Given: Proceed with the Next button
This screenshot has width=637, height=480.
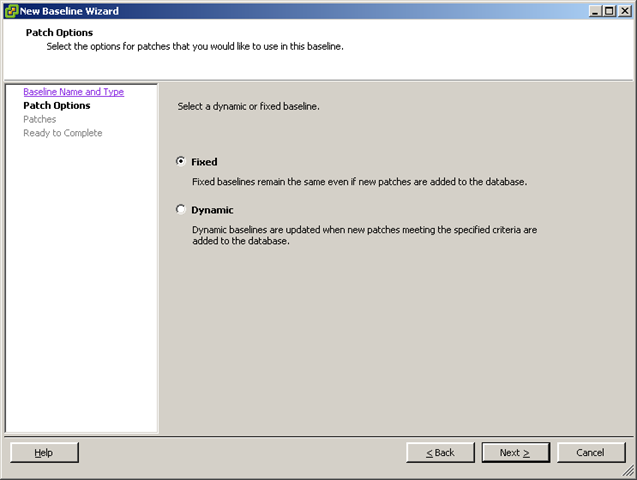Looking at the screenshot, I should (x=515, y=452).
